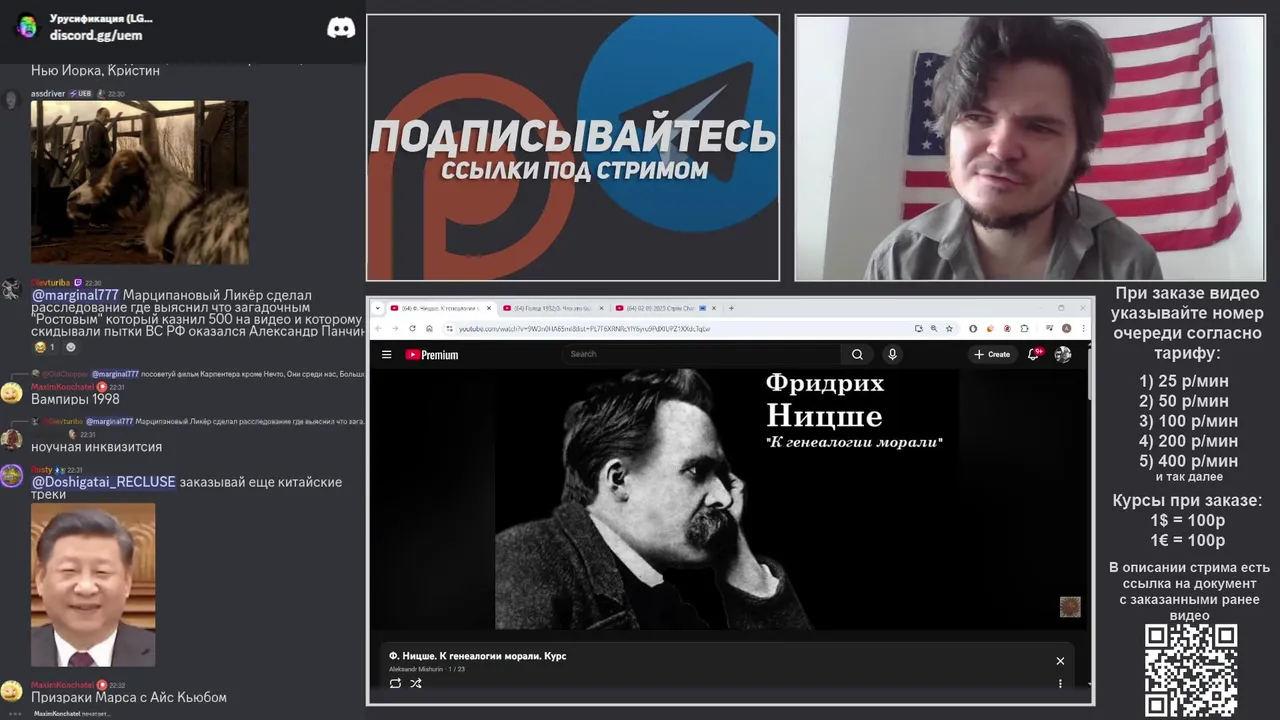Bookmark this page with the star icon
Viewport: 1280px width, 720px height.
pos(949,328)
